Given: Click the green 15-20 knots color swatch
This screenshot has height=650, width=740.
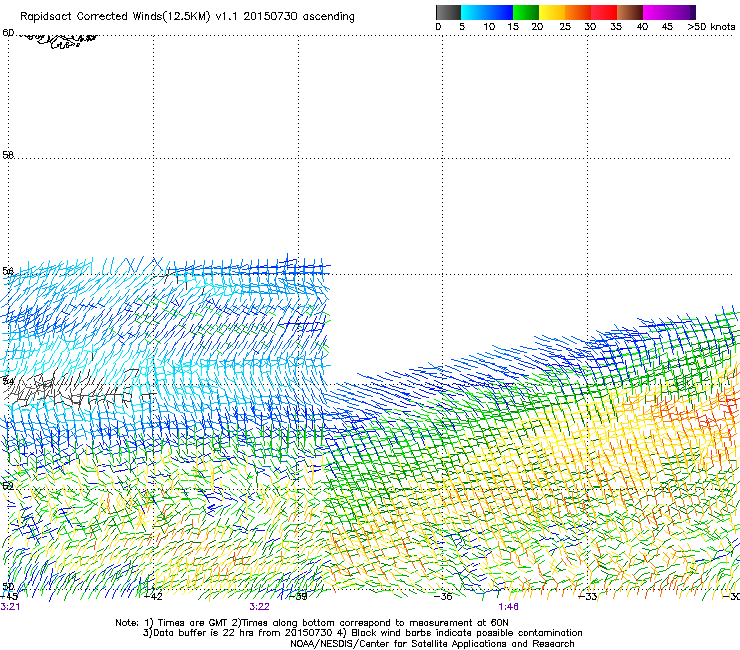Looking at the screenshot, I should (526, 12).
